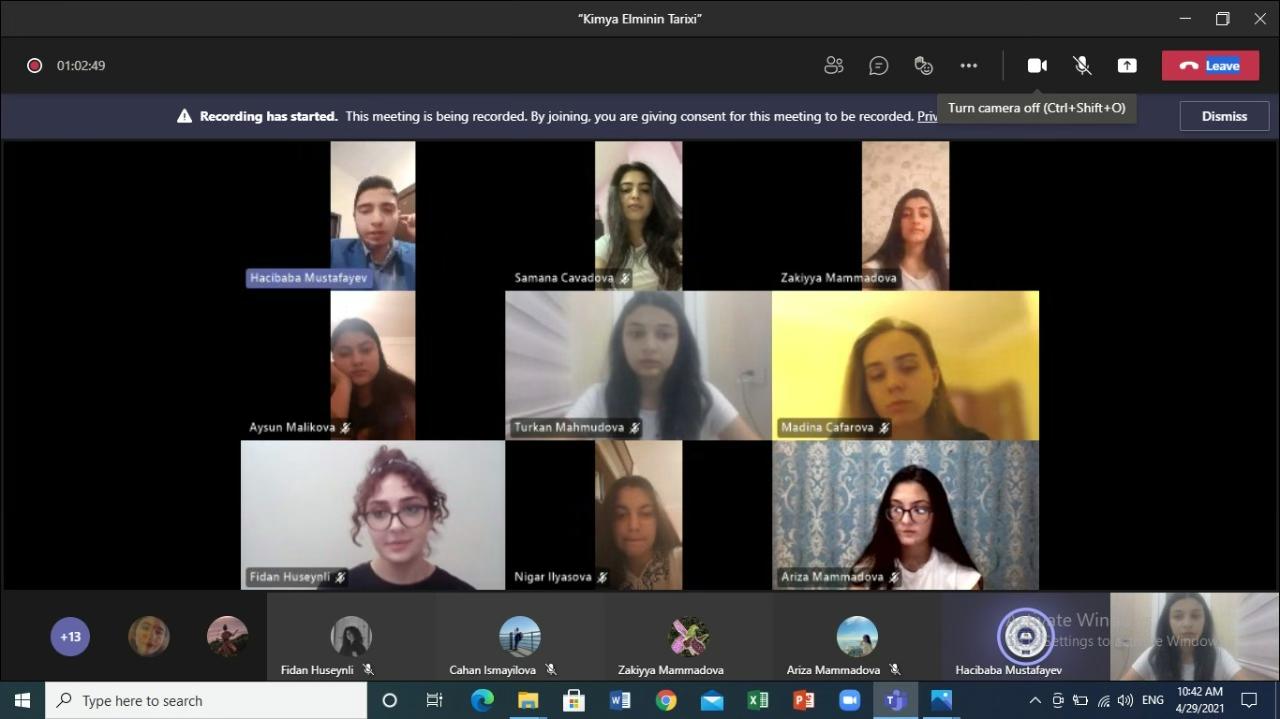This screenshot has width=1280, height=719.
Task: Open the reactions and raise hand icon
Action: point(924,66)
